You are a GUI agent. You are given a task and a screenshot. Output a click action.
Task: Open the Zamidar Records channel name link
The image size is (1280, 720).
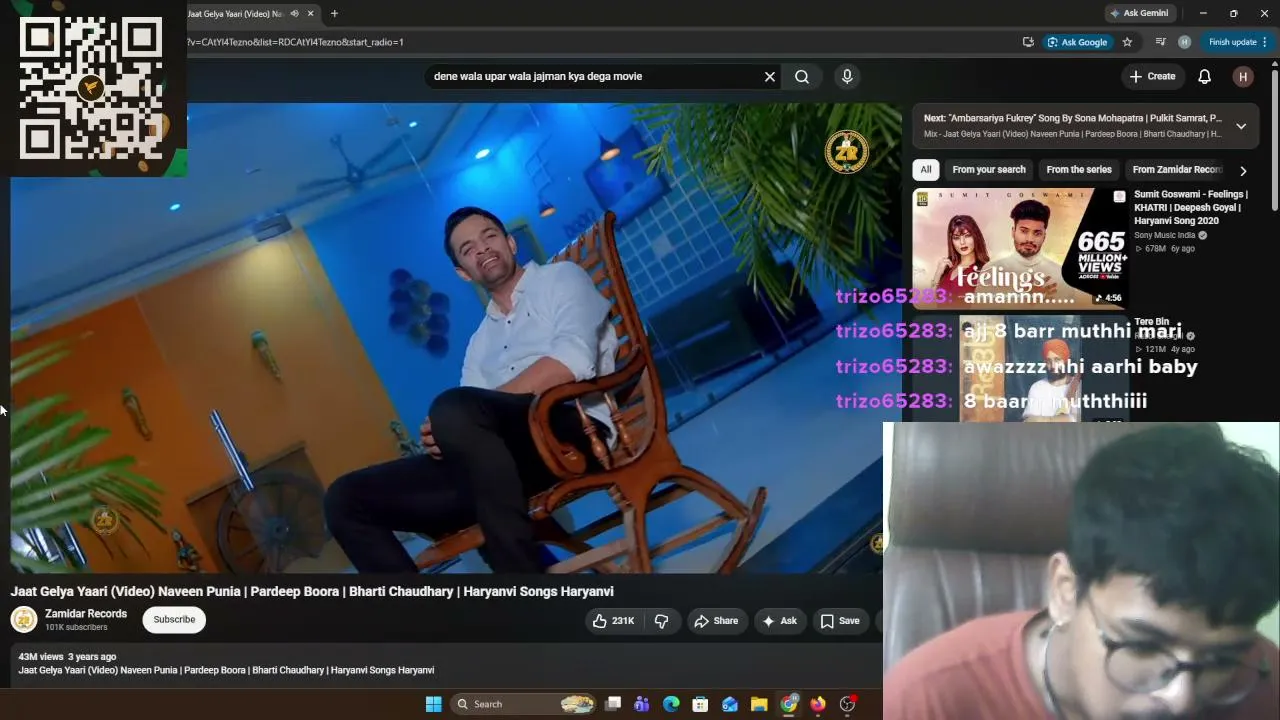click(86, 614)
